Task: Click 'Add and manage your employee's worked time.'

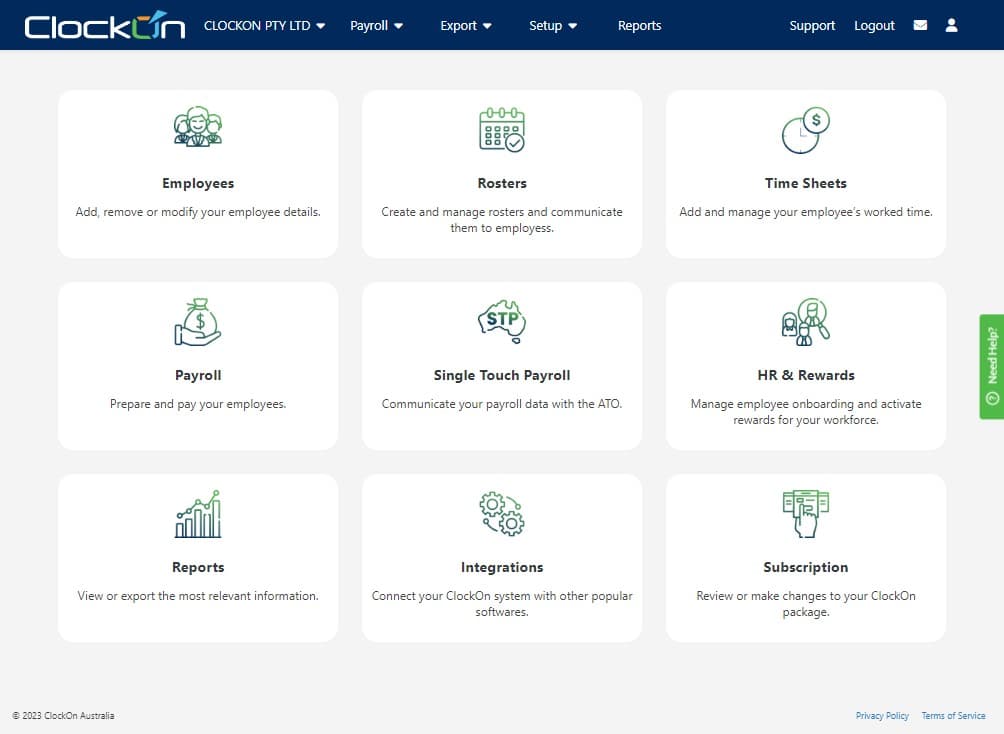Action: pos(806,212)
